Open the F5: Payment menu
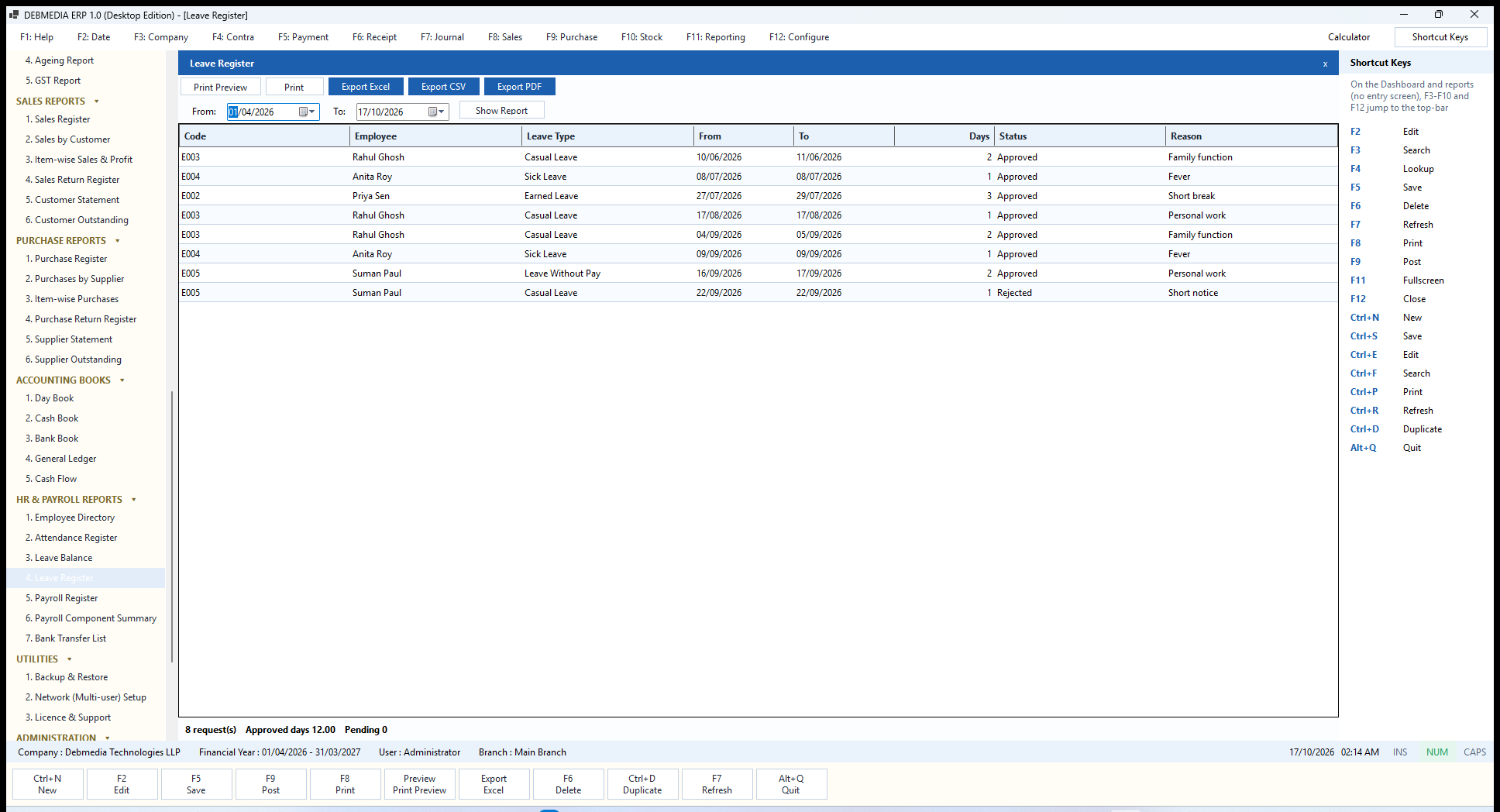 pos(303,37)
